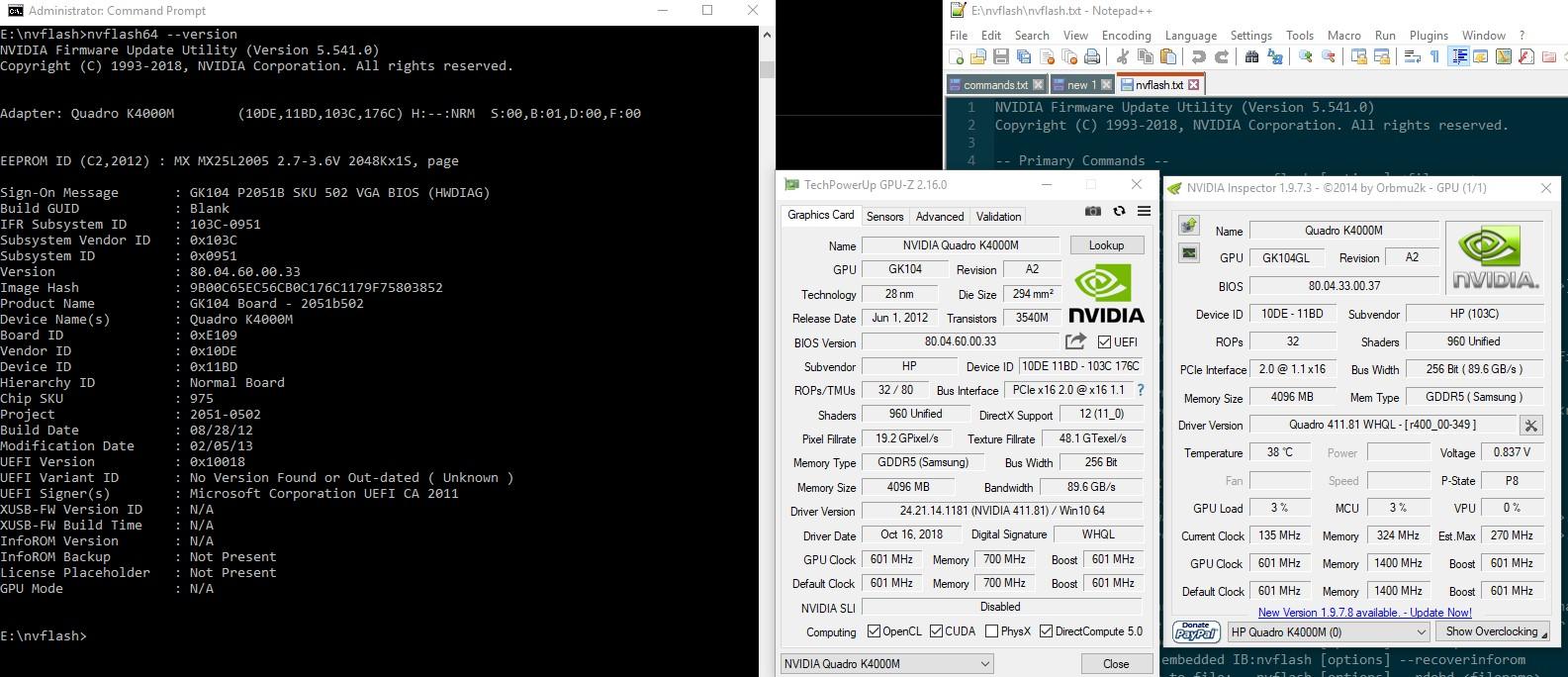Open driver profile settings tools icon
1568x677 pixels.
[1531, 426]
